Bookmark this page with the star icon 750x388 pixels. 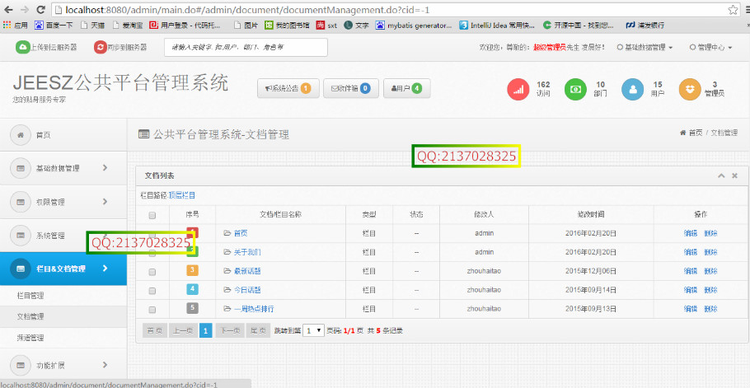pos(733,10)
